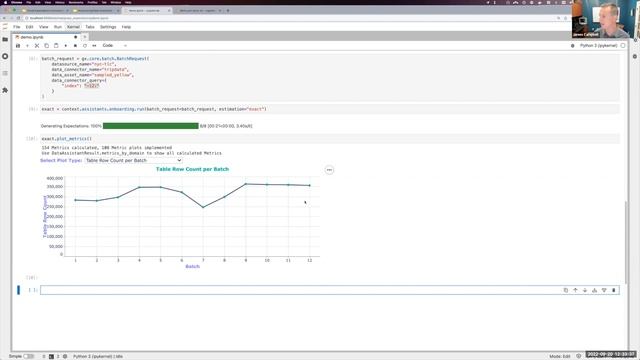640x360 pixels.
Task: Restart the kernel (circular arrow icon)
Action: (85, 46)
